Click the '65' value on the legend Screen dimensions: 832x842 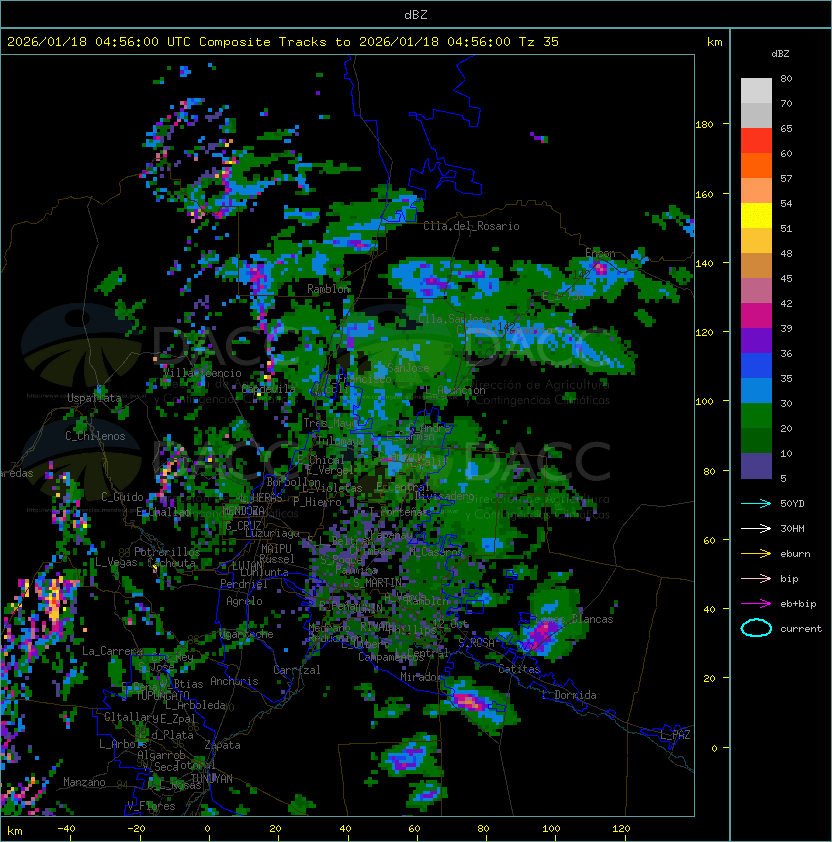(786, 128)
